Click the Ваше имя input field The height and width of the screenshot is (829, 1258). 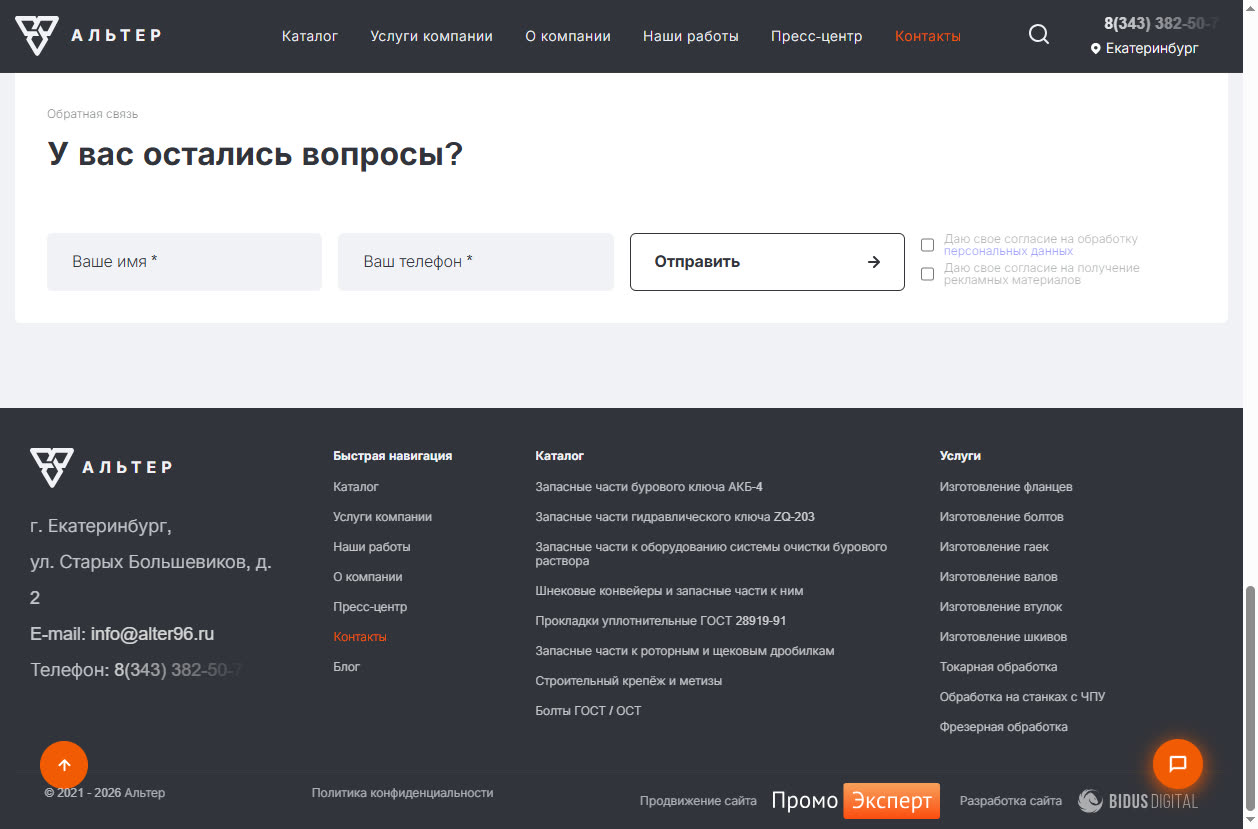(x=184, y=262)
